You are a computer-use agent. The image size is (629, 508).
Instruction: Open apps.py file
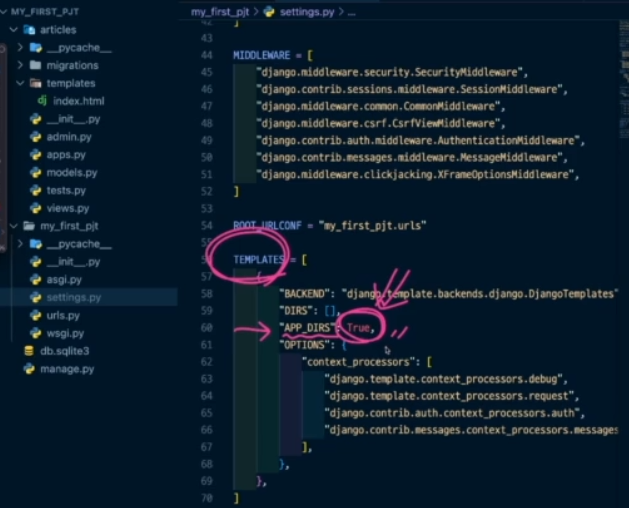click(66, 154)
